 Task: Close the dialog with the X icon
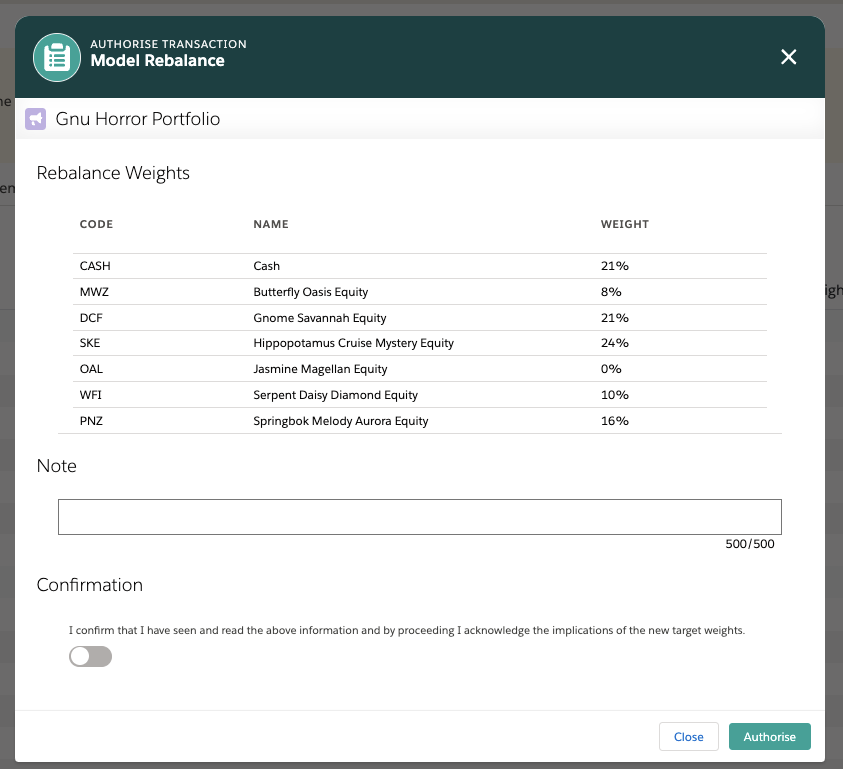click(x=789, y=57)
